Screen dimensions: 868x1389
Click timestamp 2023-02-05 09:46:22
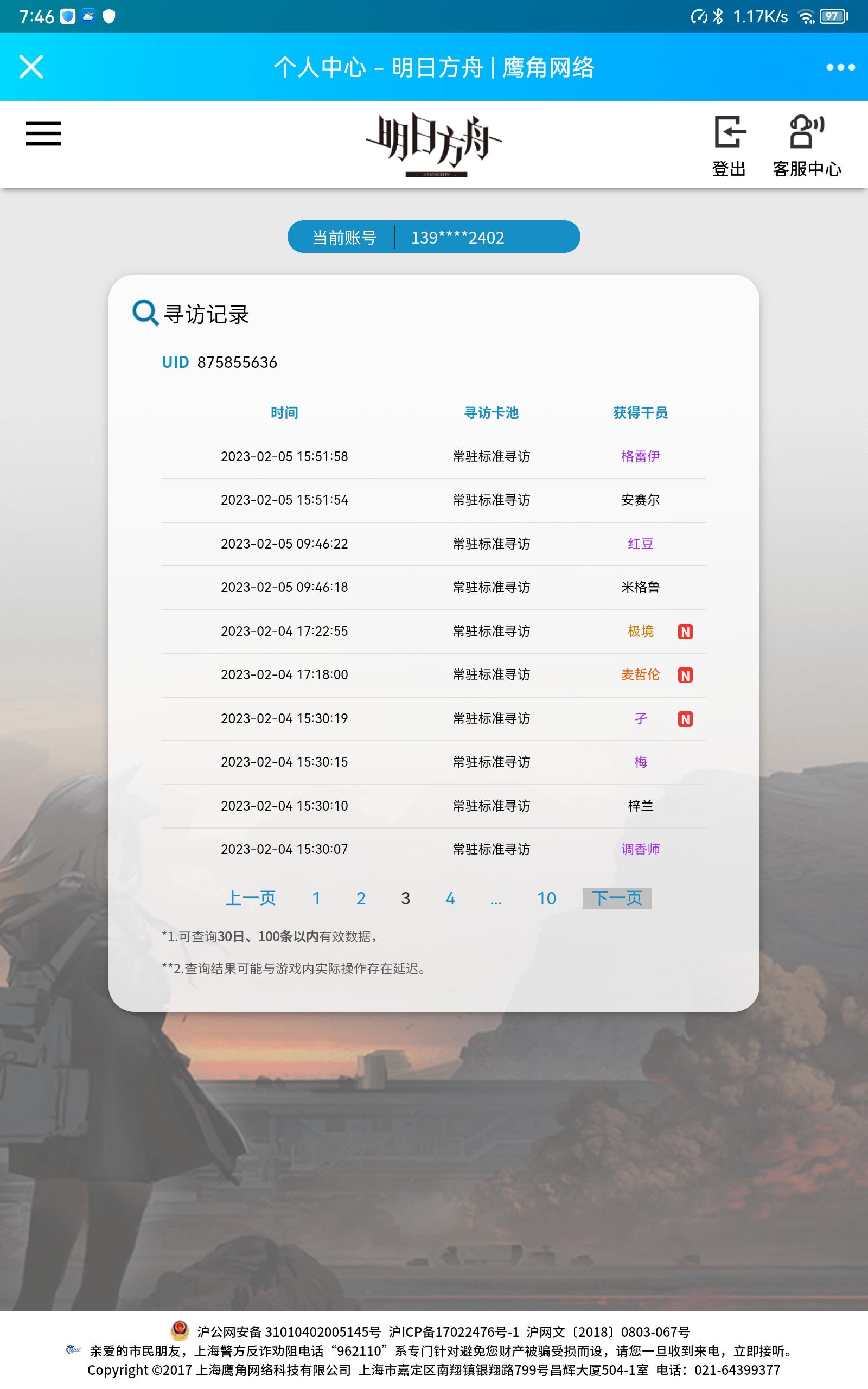point(284,544)
